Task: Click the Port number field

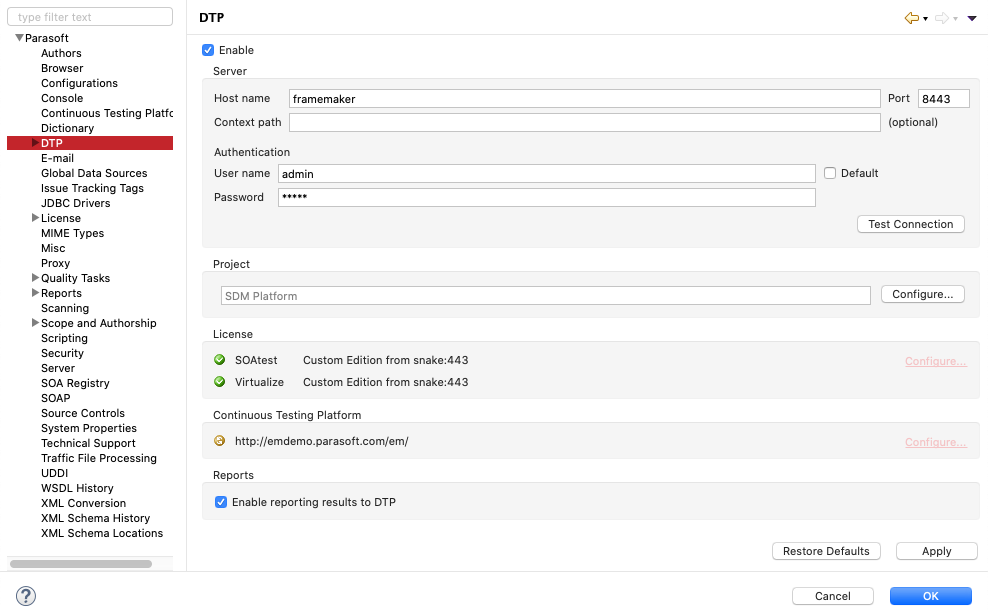Action: (943, 99)
